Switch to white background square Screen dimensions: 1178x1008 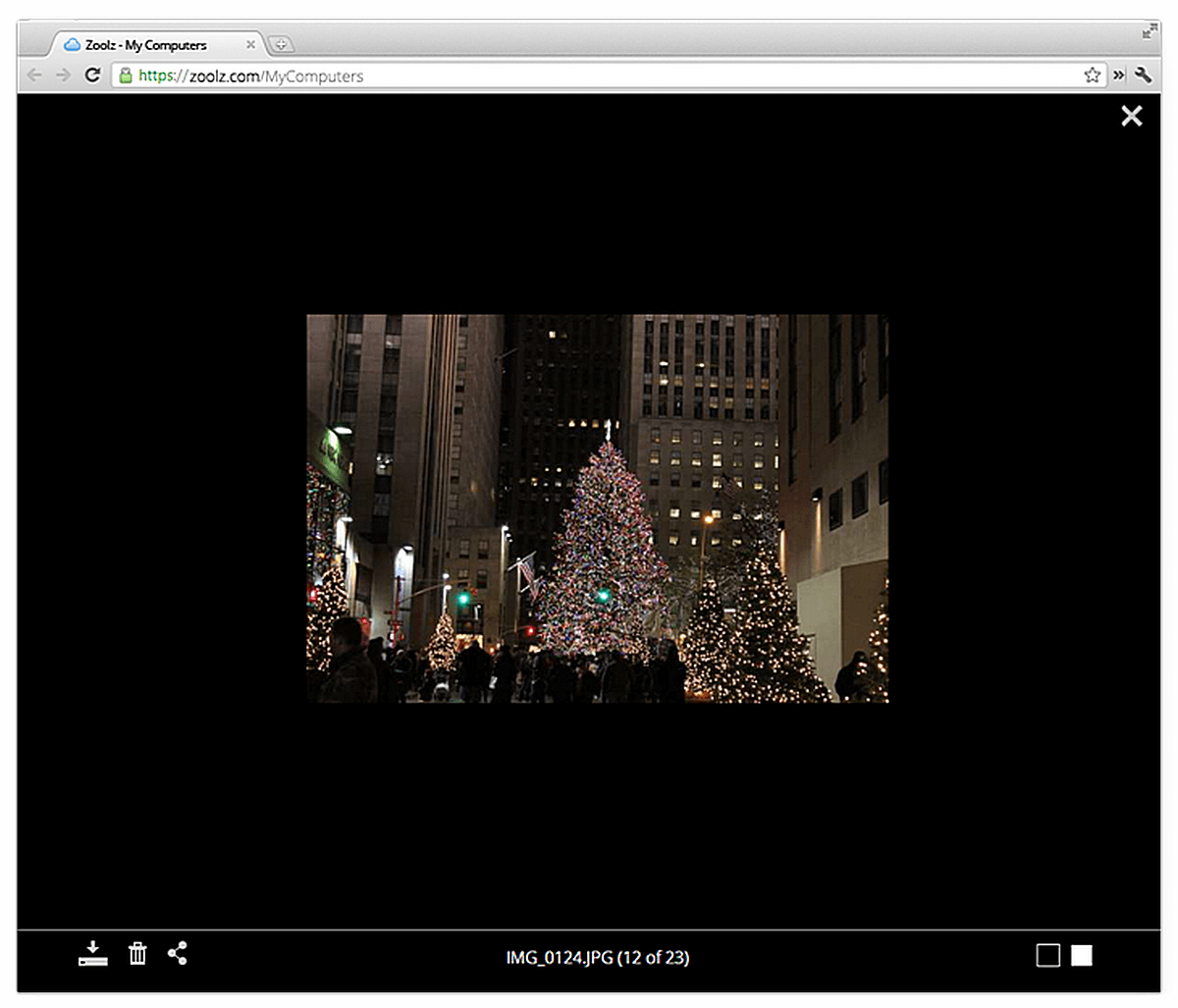point(1082,955)
